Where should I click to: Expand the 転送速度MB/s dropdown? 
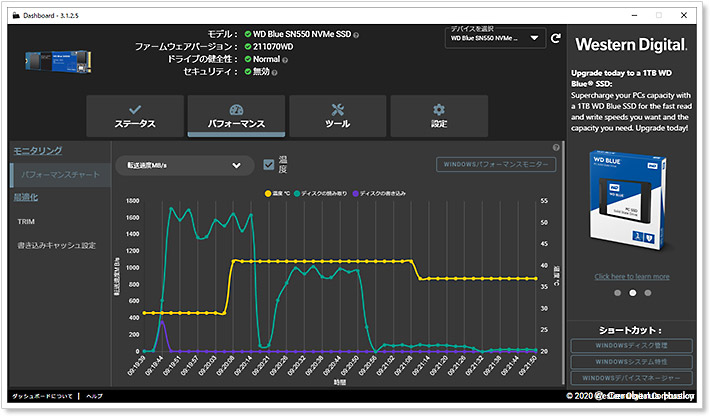(x=185, y=166)
